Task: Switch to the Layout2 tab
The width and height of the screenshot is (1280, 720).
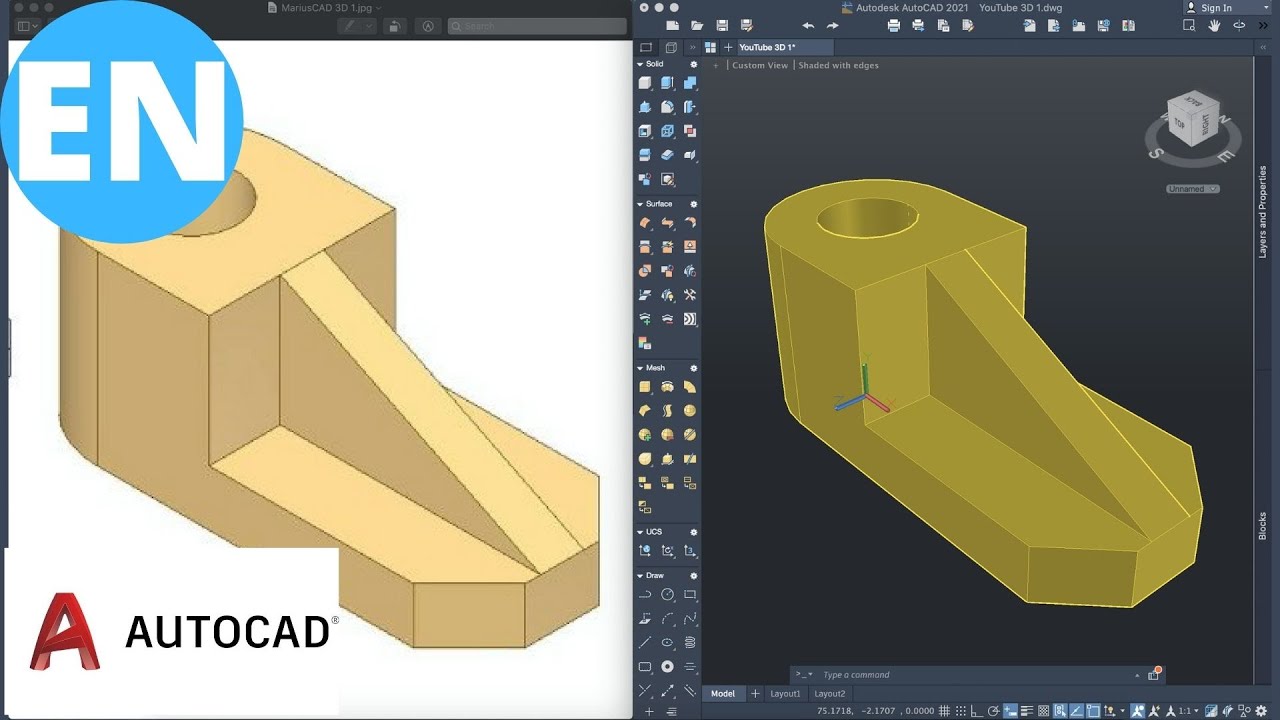Action: coord(829,694)
